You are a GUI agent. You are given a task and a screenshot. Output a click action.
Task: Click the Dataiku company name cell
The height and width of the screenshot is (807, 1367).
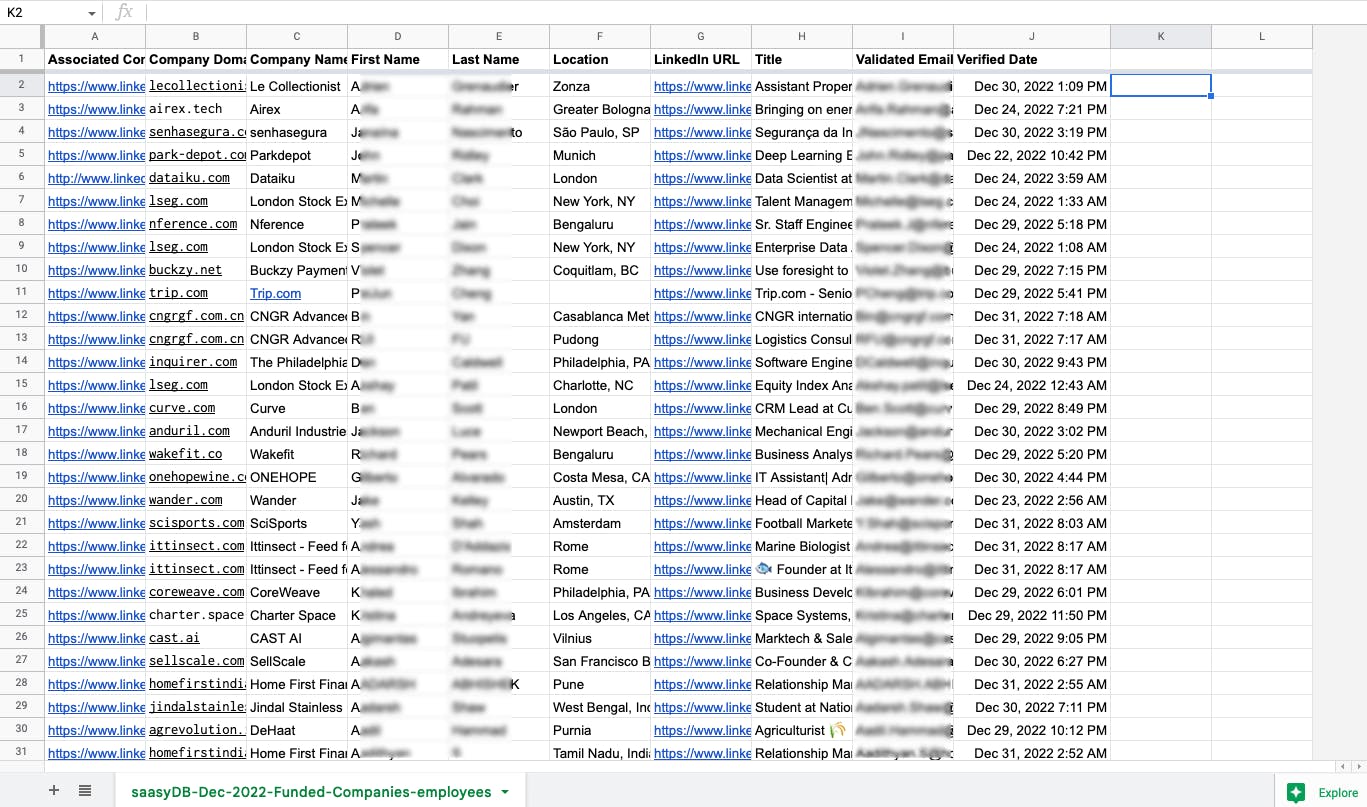[297, 178]
